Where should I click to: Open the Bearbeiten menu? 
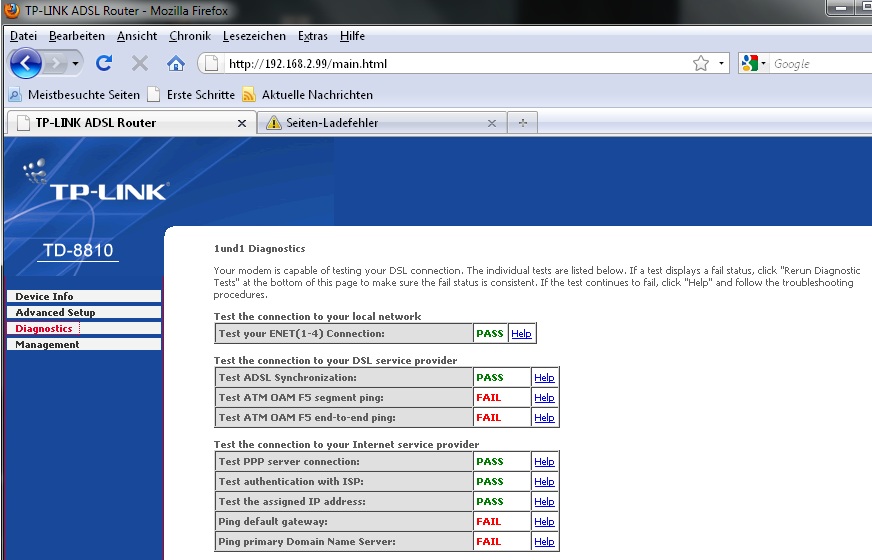pos(77,36)
